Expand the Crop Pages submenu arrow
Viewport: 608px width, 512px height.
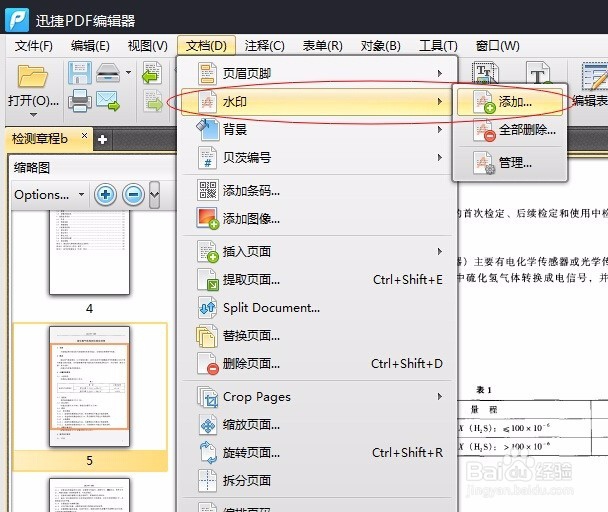pos(440,396)
